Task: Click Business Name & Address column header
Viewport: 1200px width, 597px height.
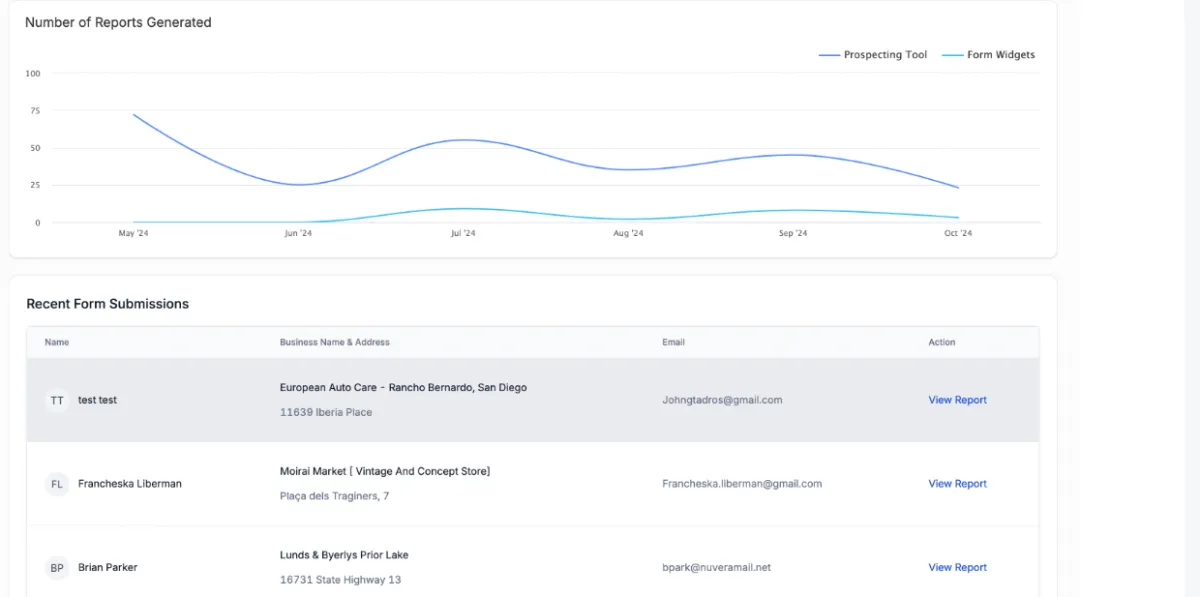Action: (x=334, y=342)
